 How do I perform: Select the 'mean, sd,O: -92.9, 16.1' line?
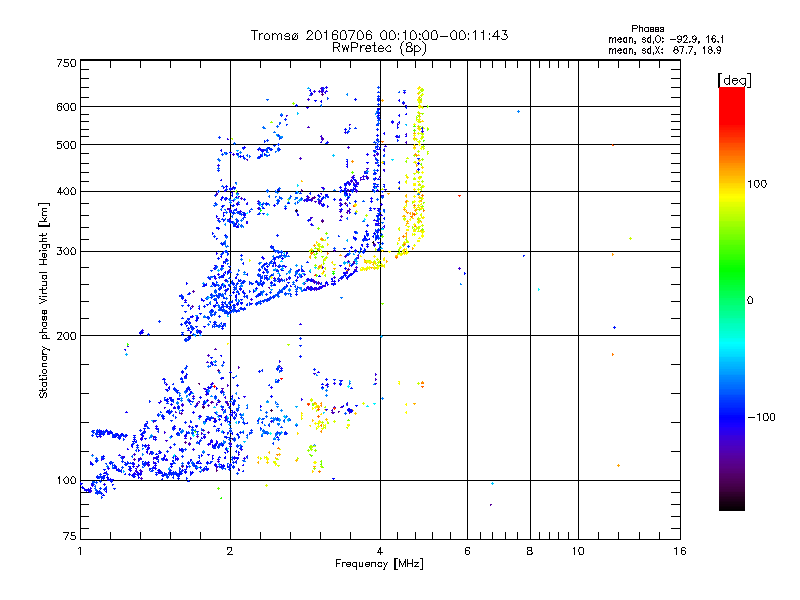pyautogui.click(x=666, y=39)
